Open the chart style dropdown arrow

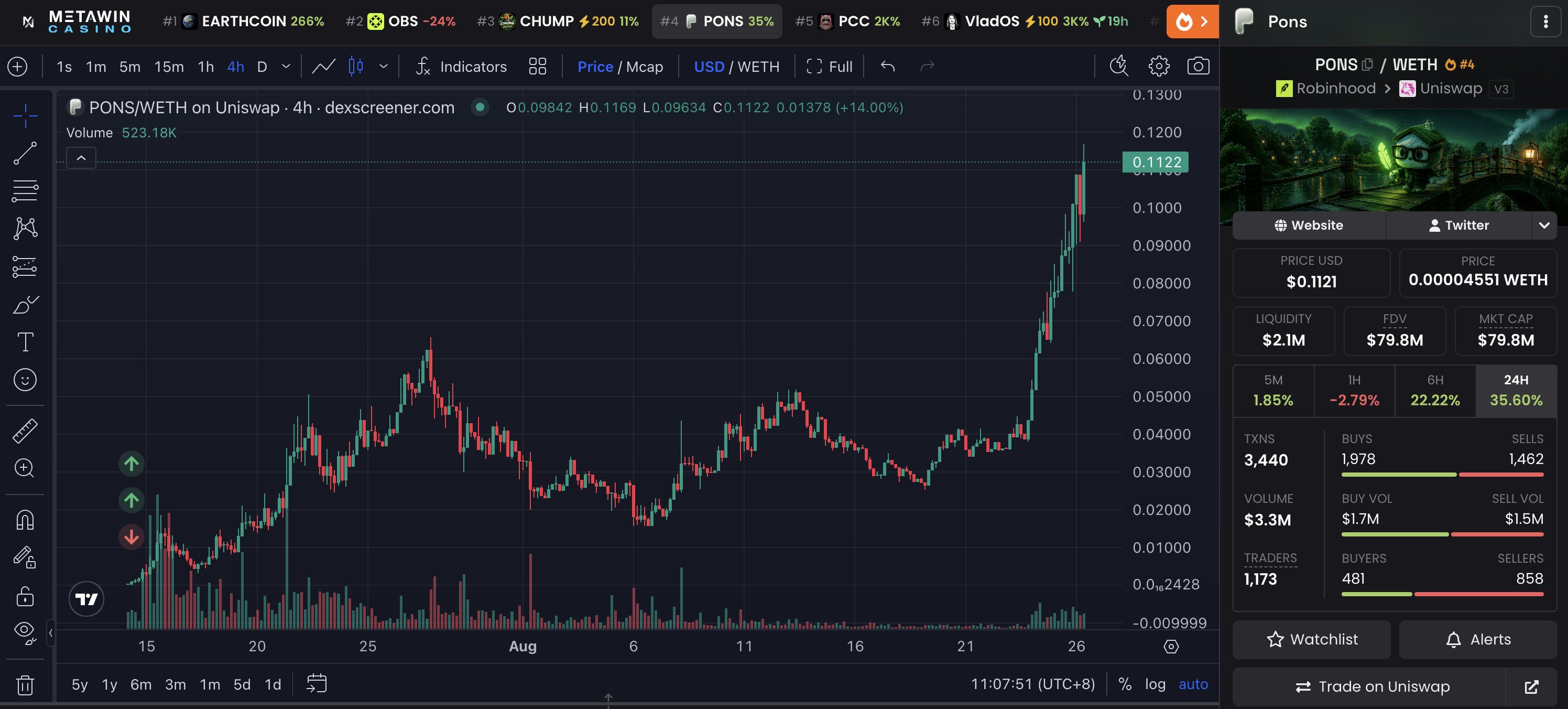pos(384,66)
